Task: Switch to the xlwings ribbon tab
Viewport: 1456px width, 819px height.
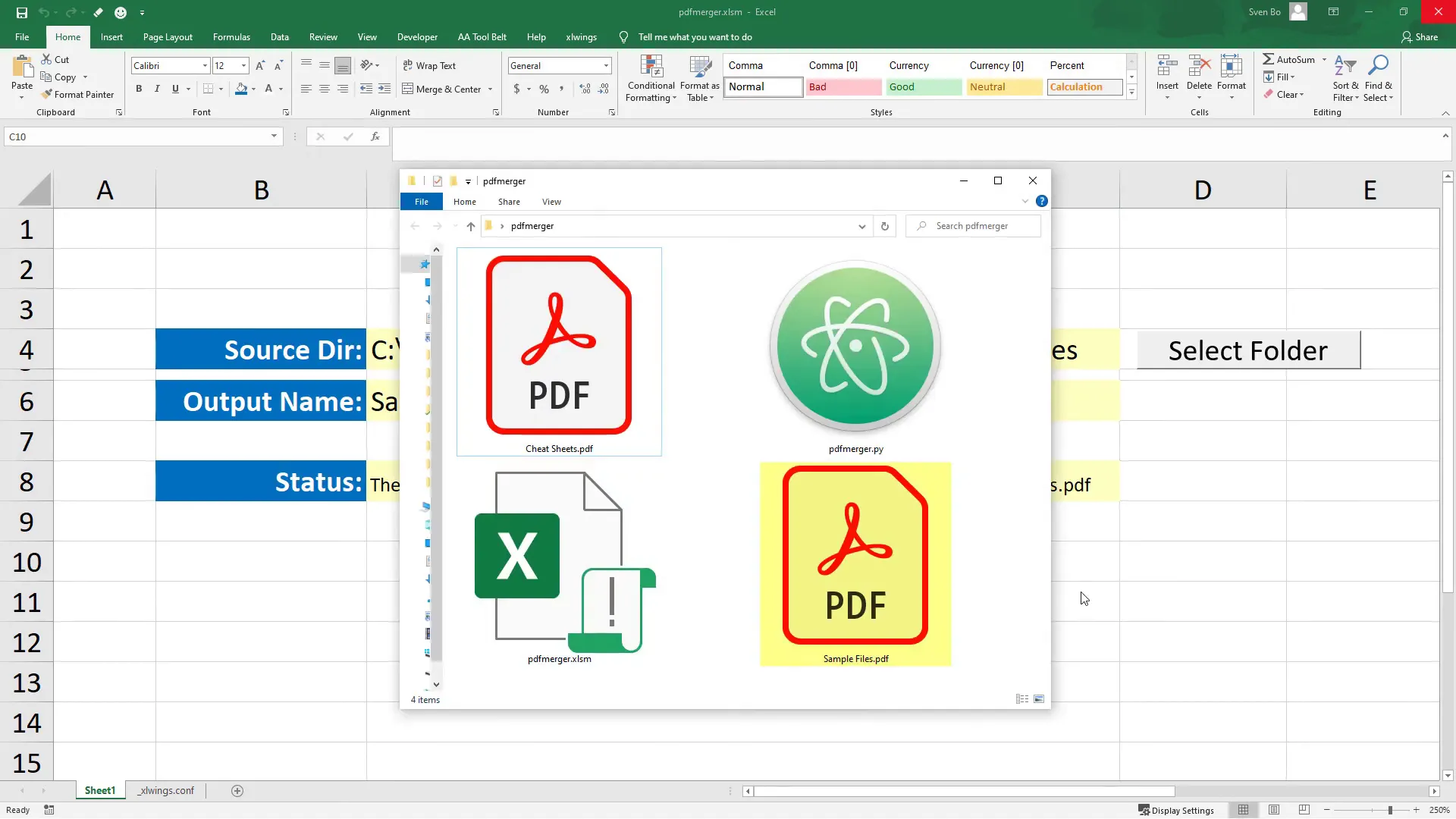Action: 582,37
